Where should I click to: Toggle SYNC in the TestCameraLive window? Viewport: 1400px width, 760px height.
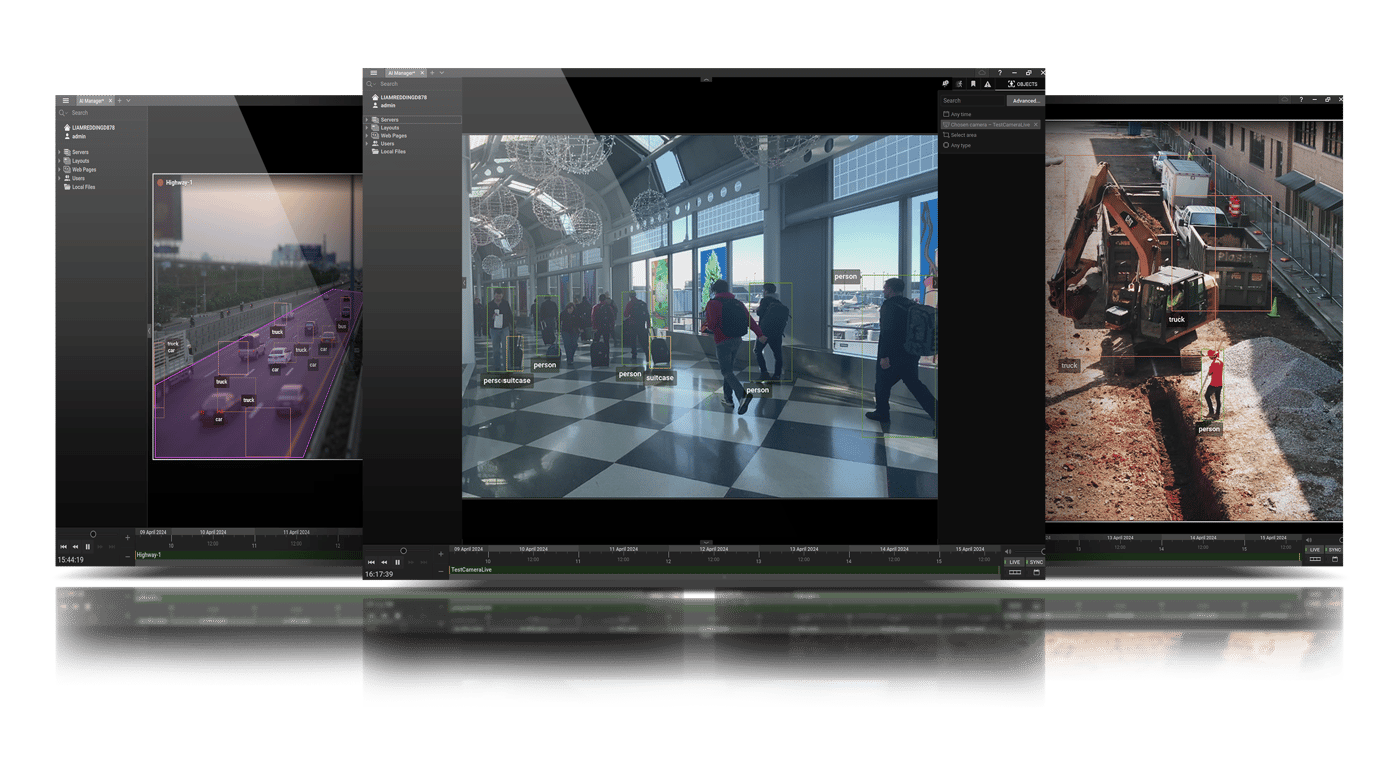[x=1036, y=562]
